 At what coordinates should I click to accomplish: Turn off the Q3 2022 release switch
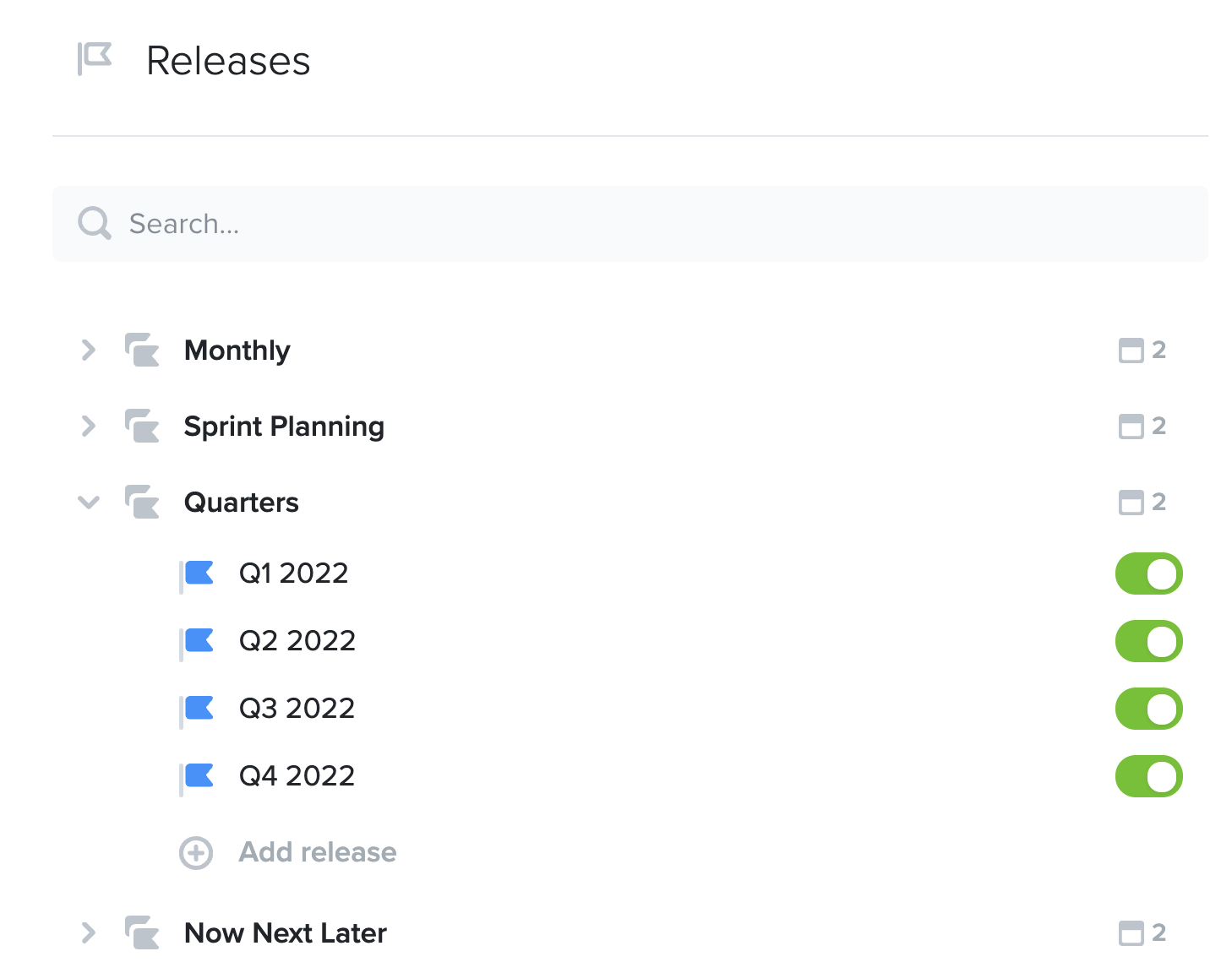coord(1149,709)
